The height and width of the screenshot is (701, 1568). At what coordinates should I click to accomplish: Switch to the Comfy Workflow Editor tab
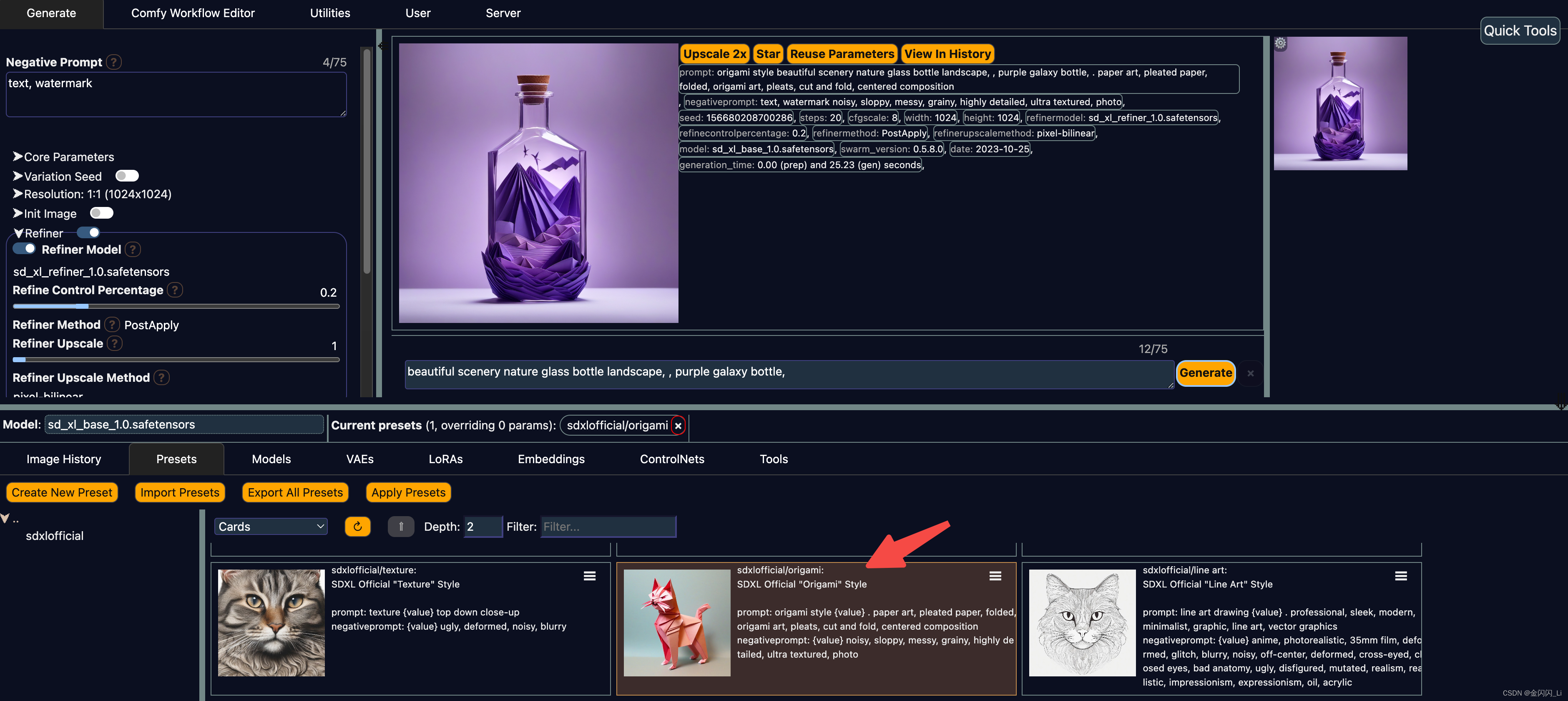[x=192, y=13]
